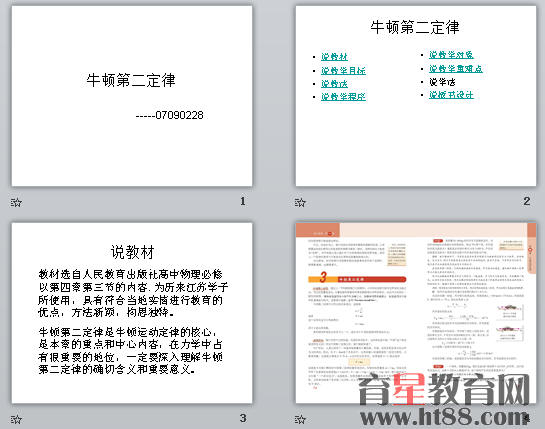Click the animation star icon under slide 4
The image size is (545, 429).
(x=300, y=419)
